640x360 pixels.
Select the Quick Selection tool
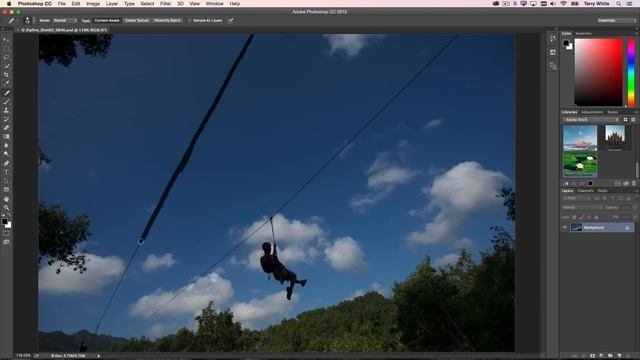(6, 66)
